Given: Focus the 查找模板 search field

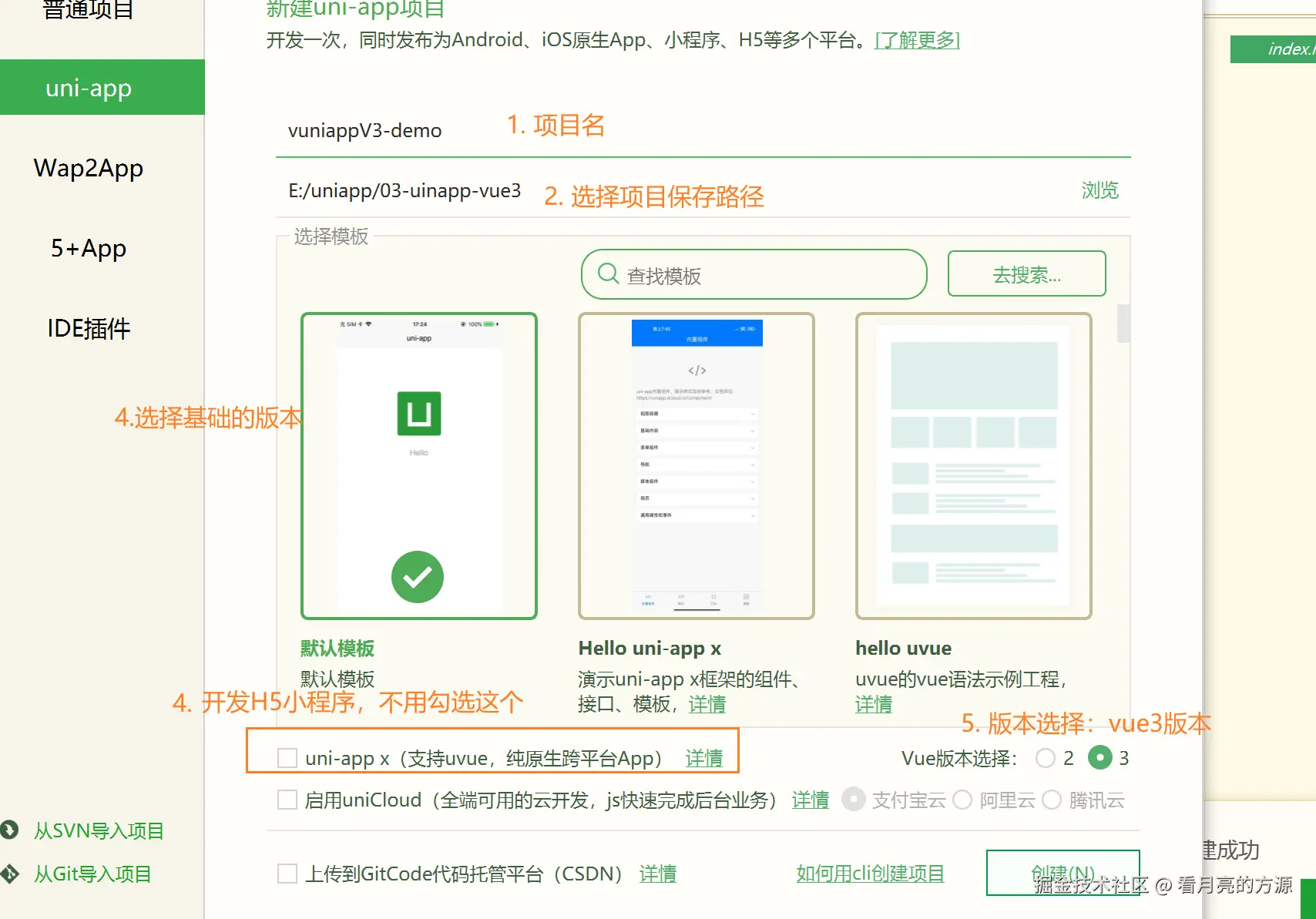Looking at the screenshot, I should [x=754, y=273].
